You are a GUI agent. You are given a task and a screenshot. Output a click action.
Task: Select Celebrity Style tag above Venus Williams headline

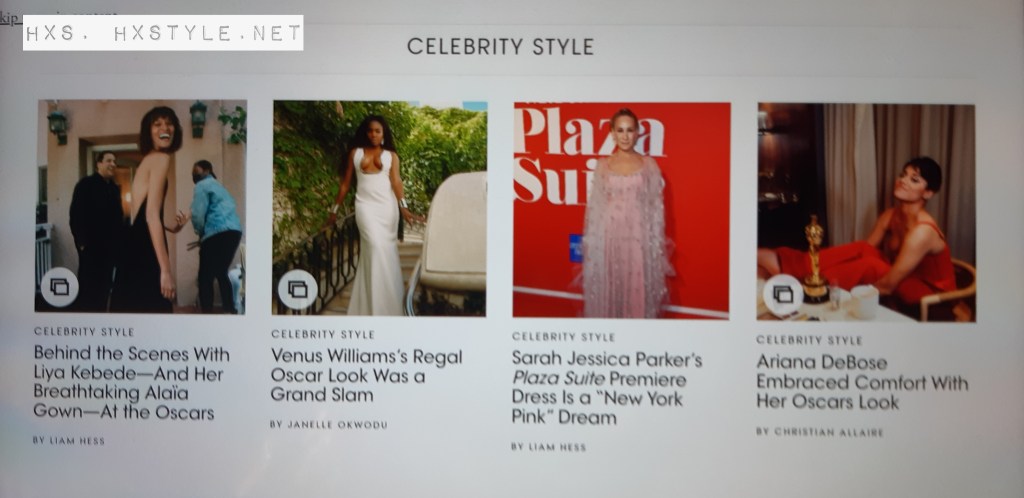click(323, 334)
